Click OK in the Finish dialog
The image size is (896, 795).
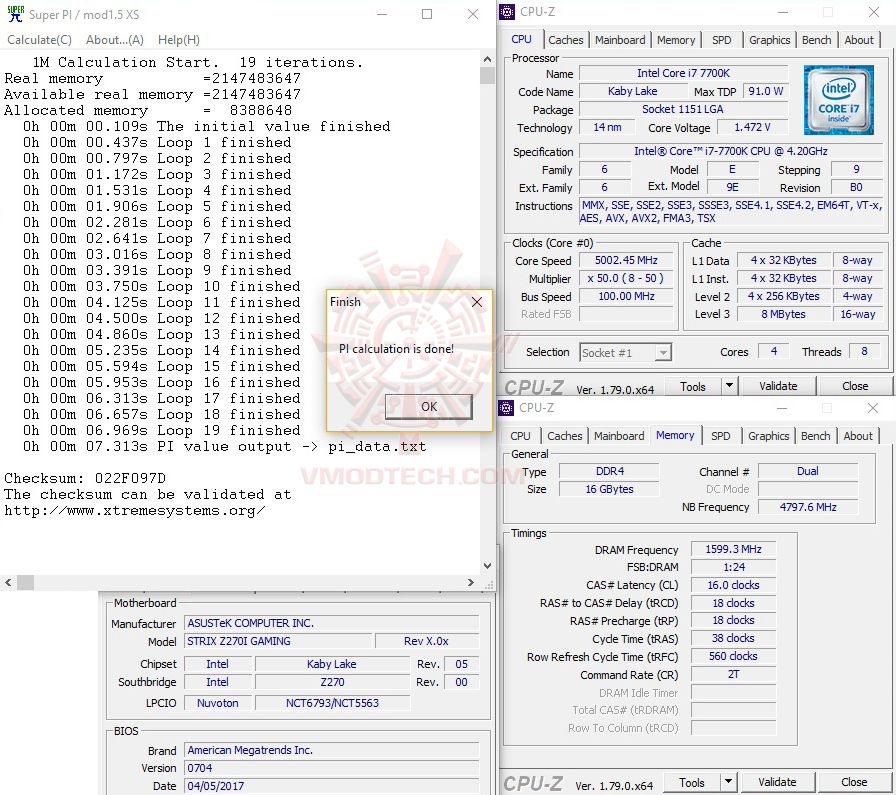pos(429,406)
